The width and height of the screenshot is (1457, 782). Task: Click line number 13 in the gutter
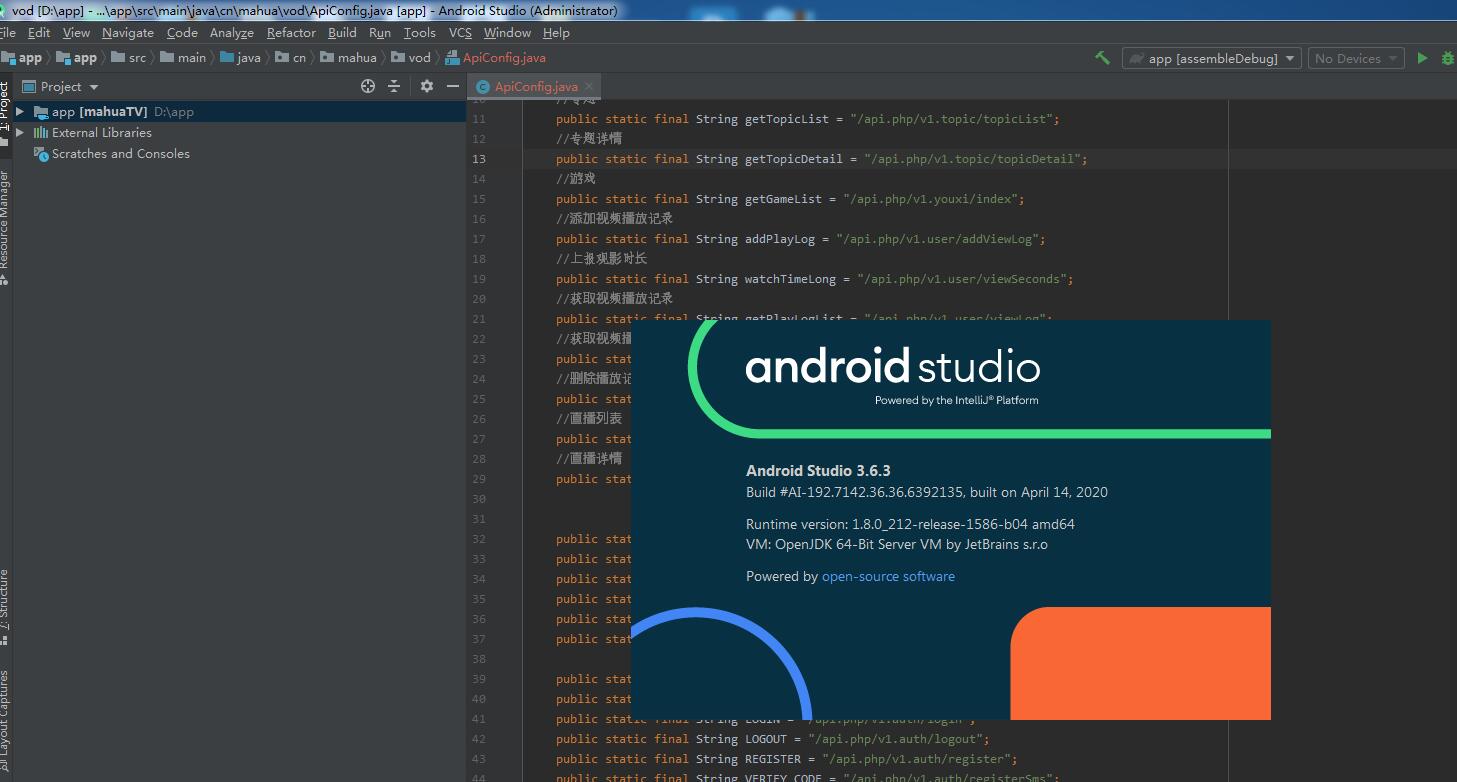(x=479, y=159)
